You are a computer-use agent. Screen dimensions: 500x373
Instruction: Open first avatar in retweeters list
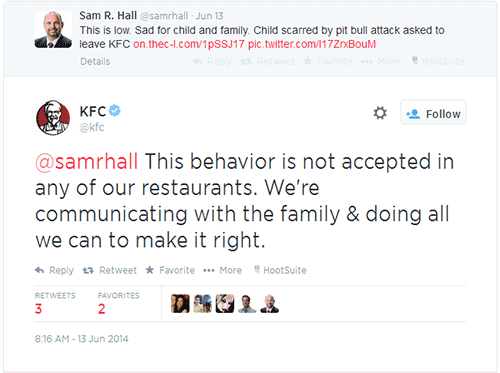click(180, 304)
